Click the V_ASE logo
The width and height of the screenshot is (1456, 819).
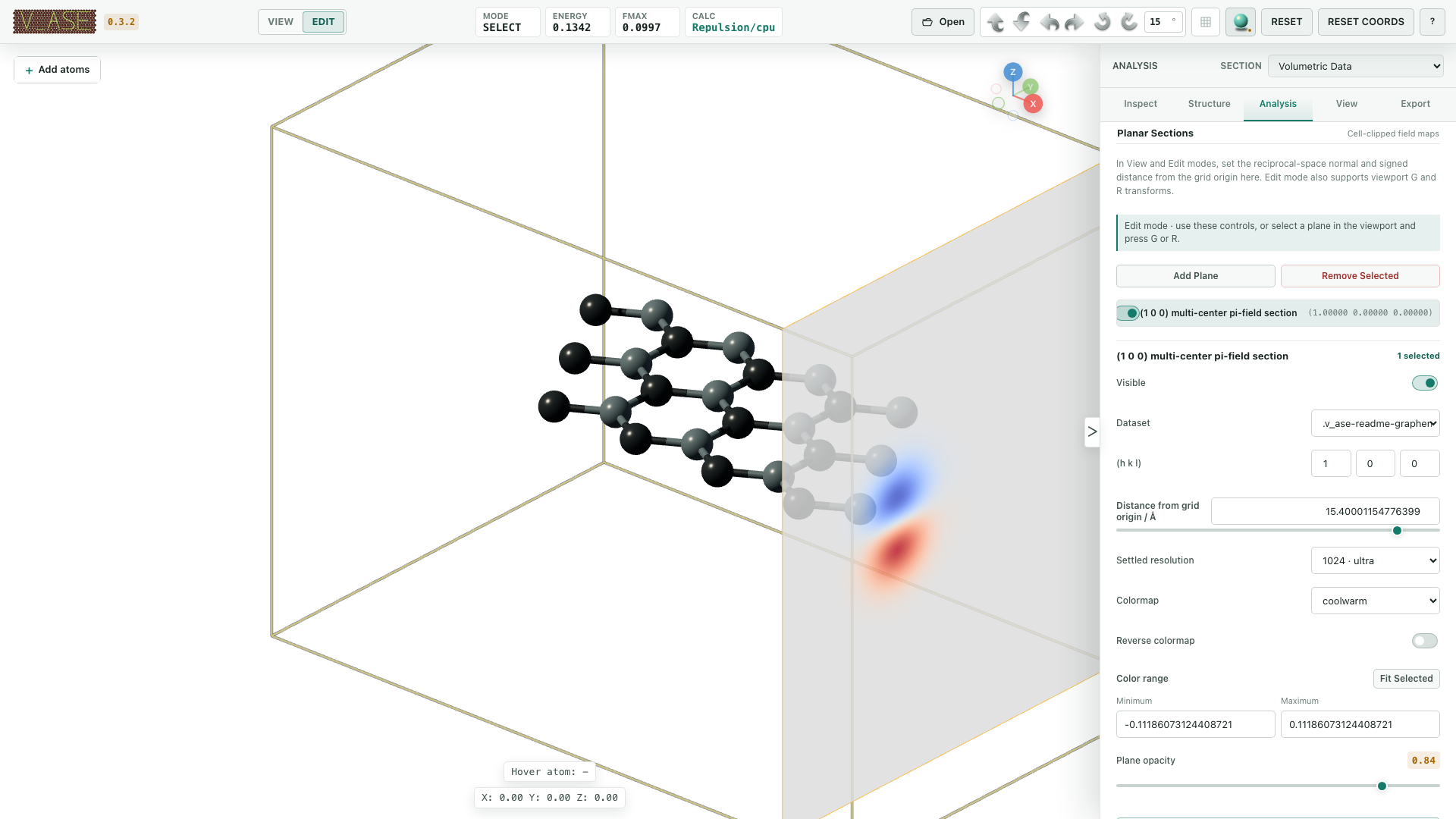[55, 21]
